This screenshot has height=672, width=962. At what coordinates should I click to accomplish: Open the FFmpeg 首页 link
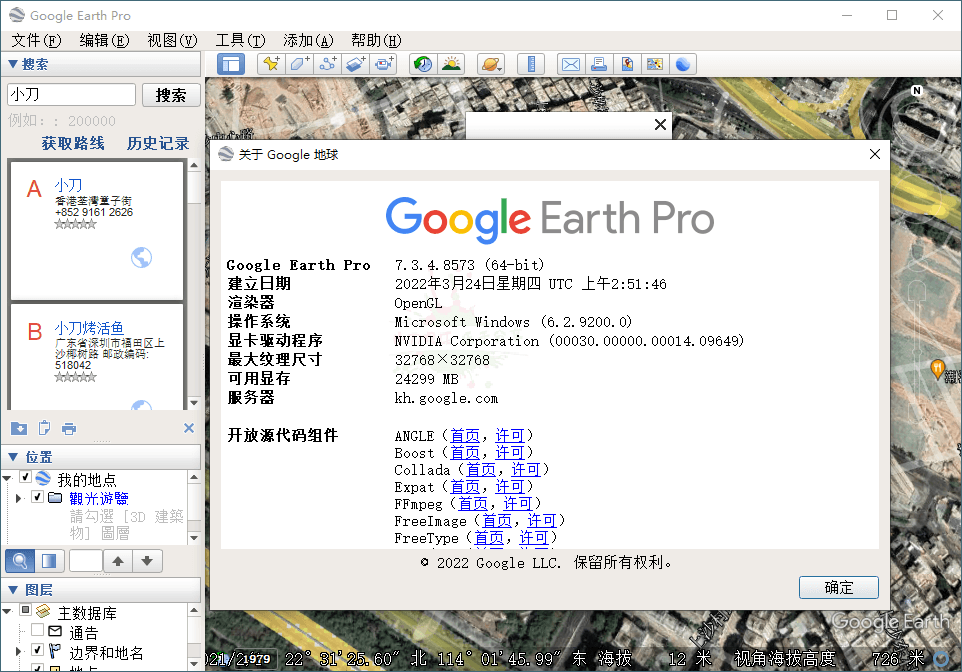[x=473, y=503]
